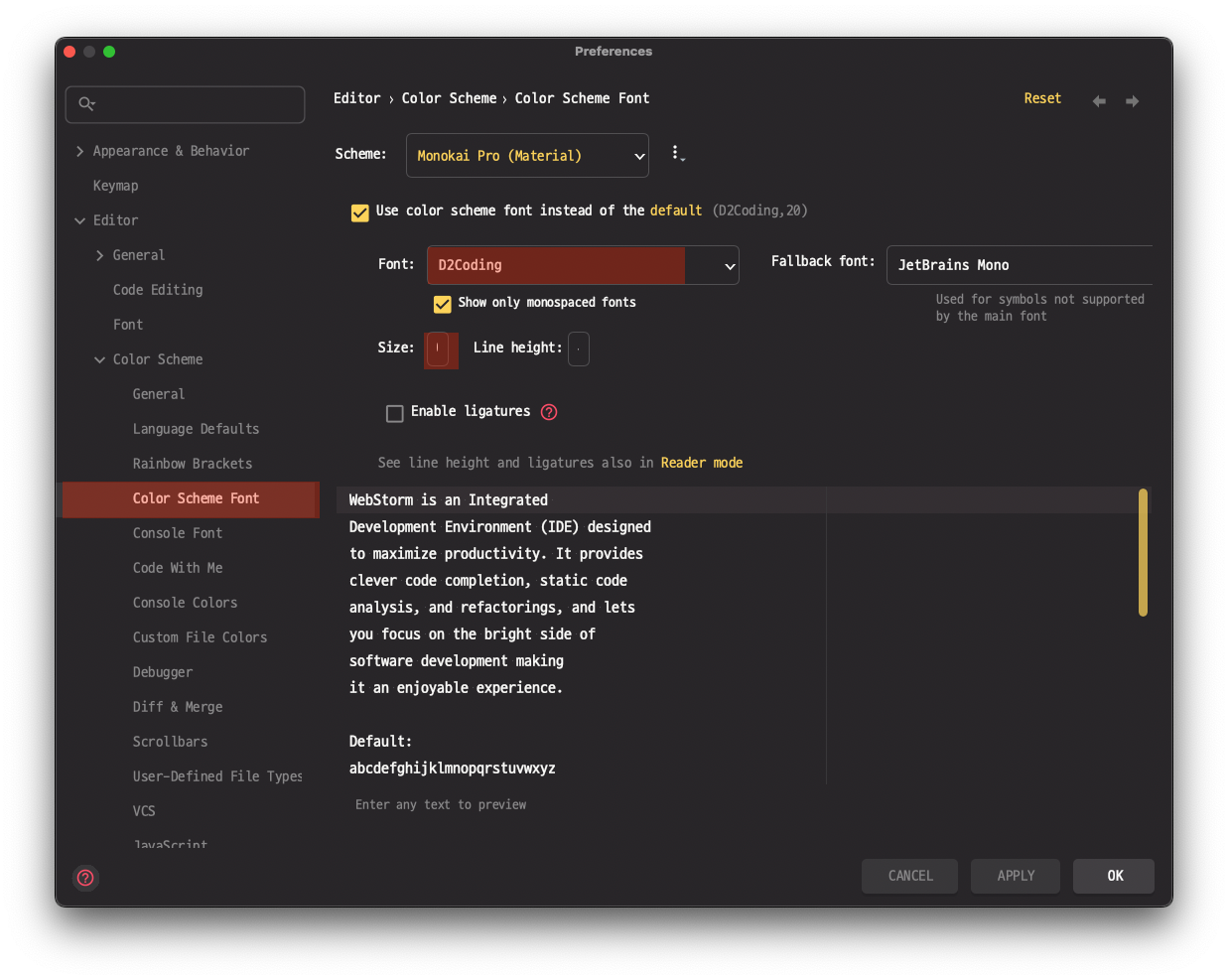Open General under Color Scheme
This screenshot has height=980, width=1228.
(x=159, y=394)
